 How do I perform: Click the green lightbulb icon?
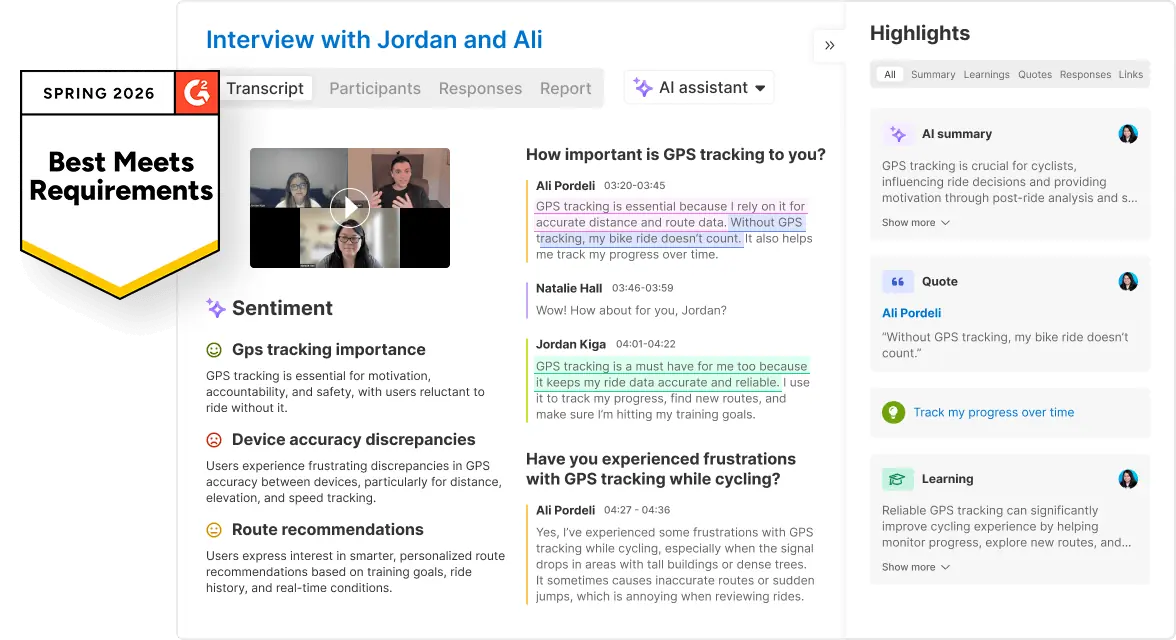coord(893,412)
